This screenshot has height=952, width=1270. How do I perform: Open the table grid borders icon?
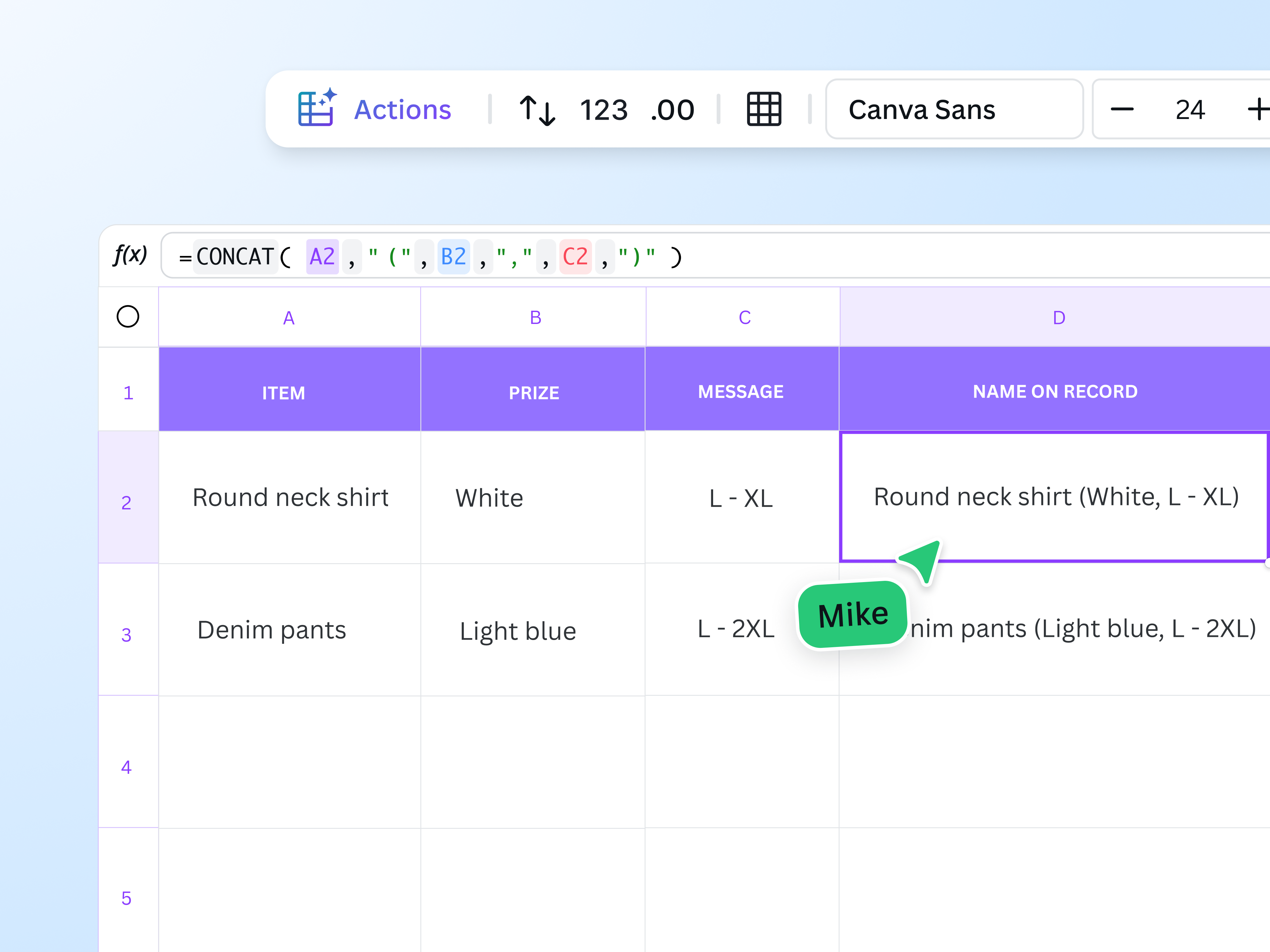point(764,109)
